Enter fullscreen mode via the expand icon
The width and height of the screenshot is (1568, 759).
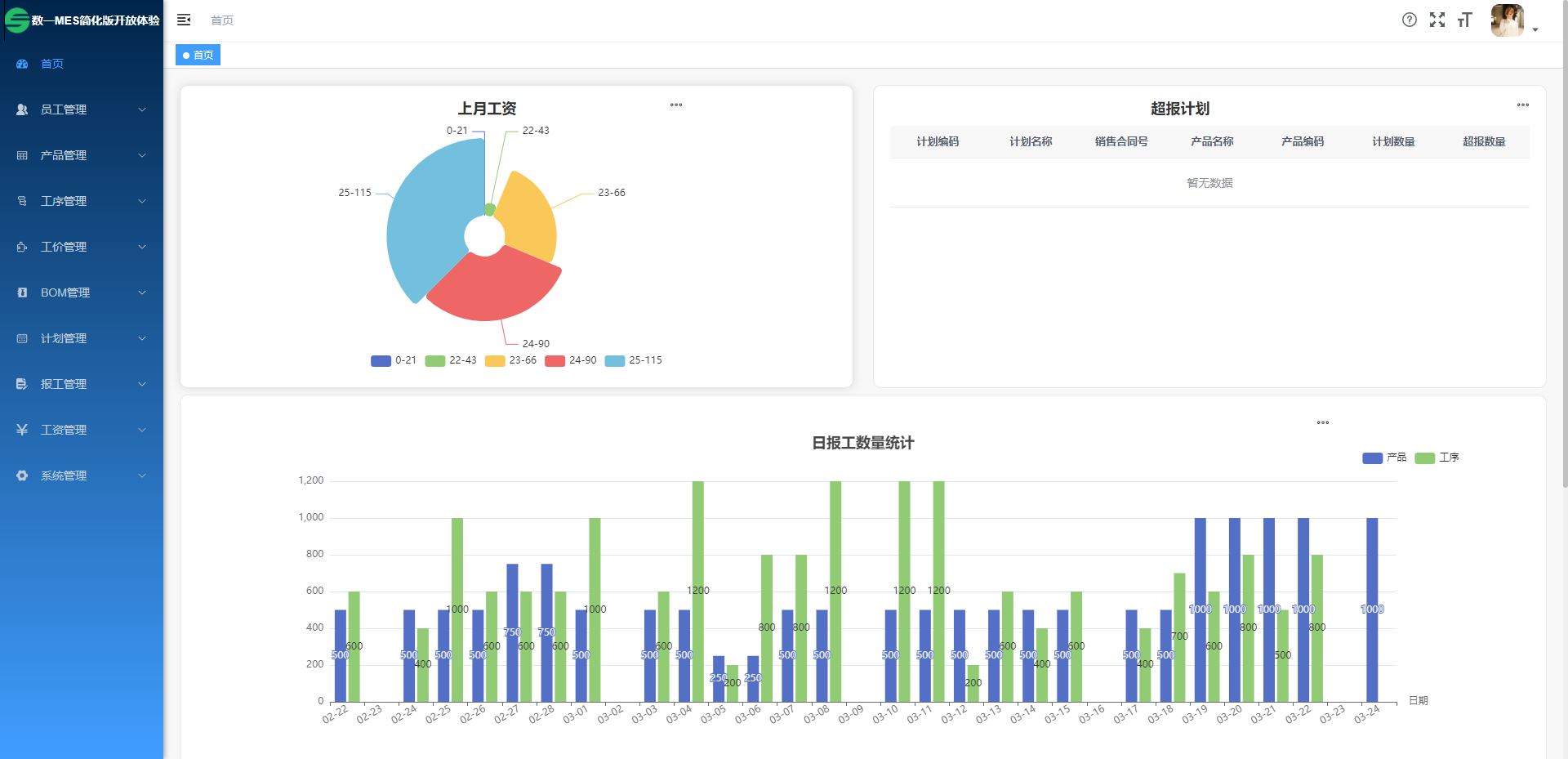pyautogui.click(x=1437, y=20)
